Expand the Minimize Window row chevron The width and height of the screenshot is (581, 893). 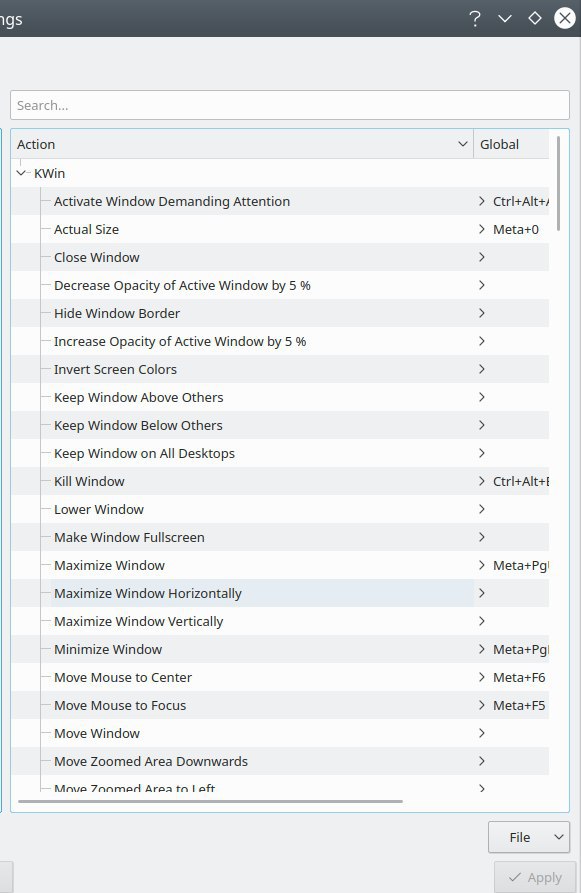pos(482,649)
